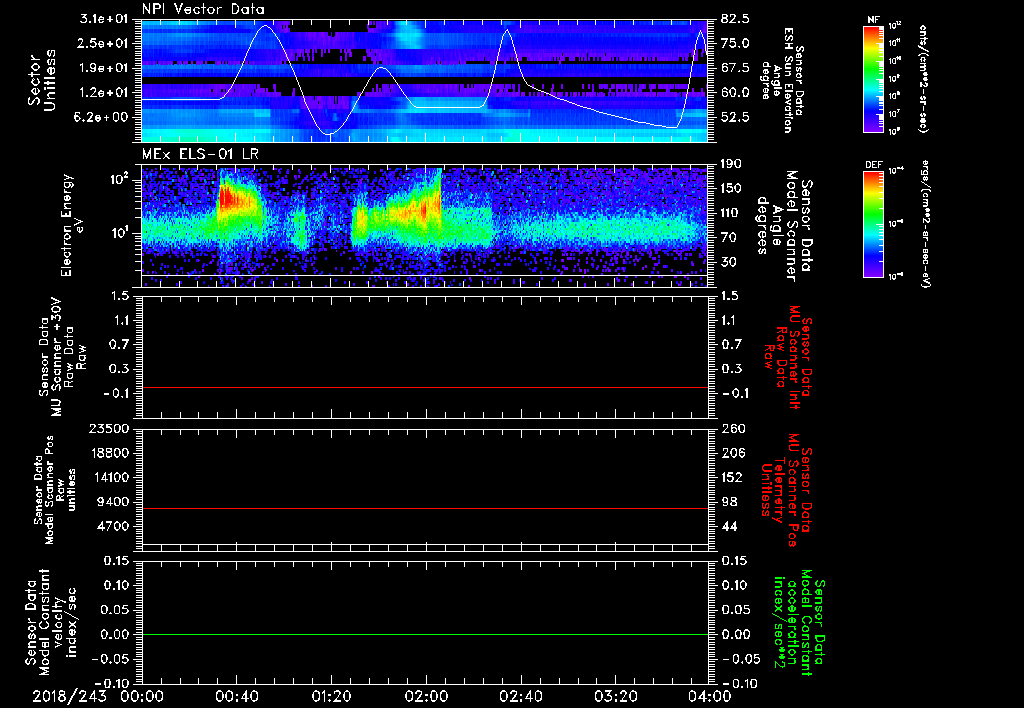Click the 14100 scanner position tick
Image resolution: width=1024 pixels, height=708 pixels.
click(x=110, y=477)
